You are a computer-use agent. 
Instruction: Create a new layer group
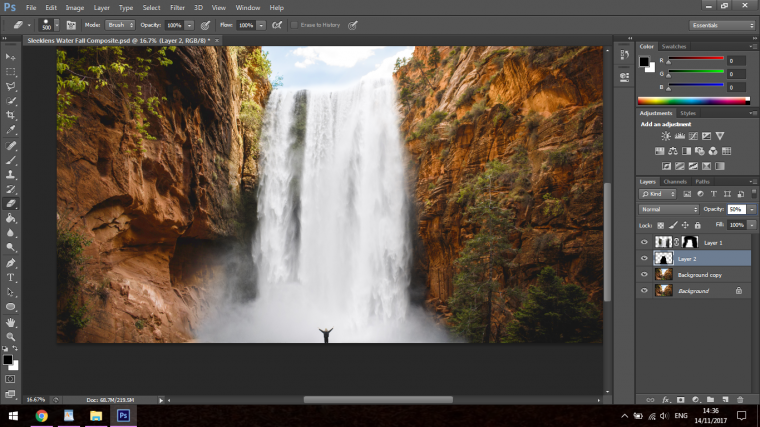tap(711, 399)
